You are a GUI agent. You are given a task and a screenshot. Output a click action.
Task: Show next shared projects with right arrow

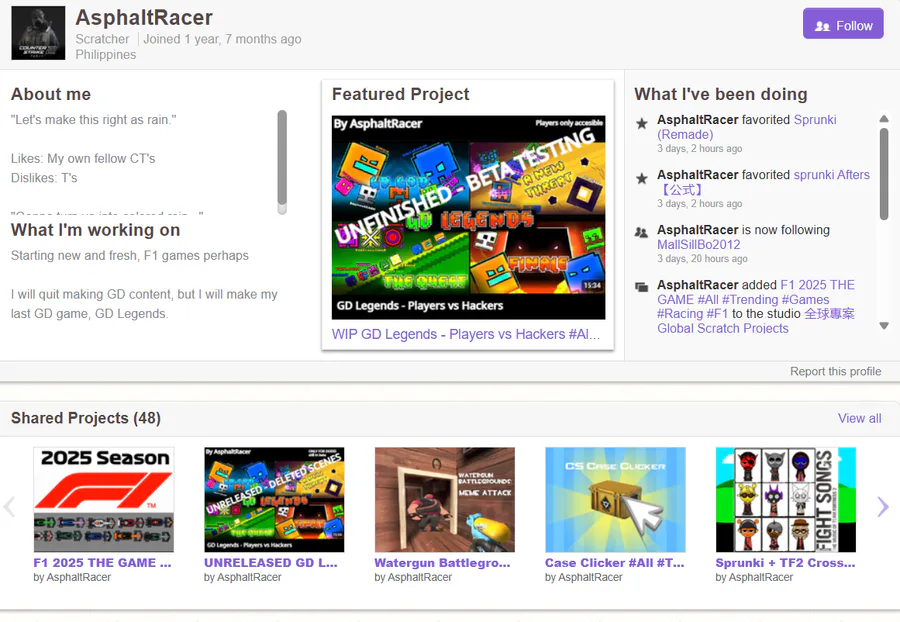click(x=883, y=507)
